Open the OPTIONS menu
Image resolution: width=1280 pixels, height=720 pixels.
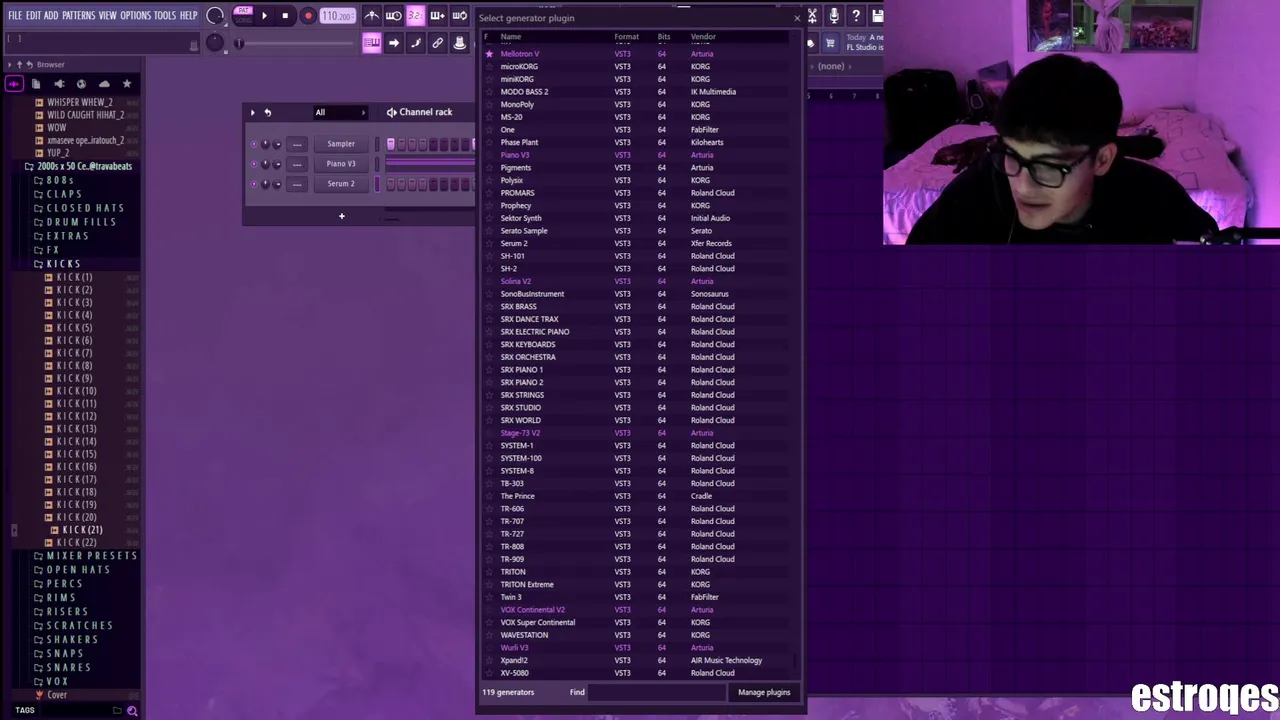[135, 16]
